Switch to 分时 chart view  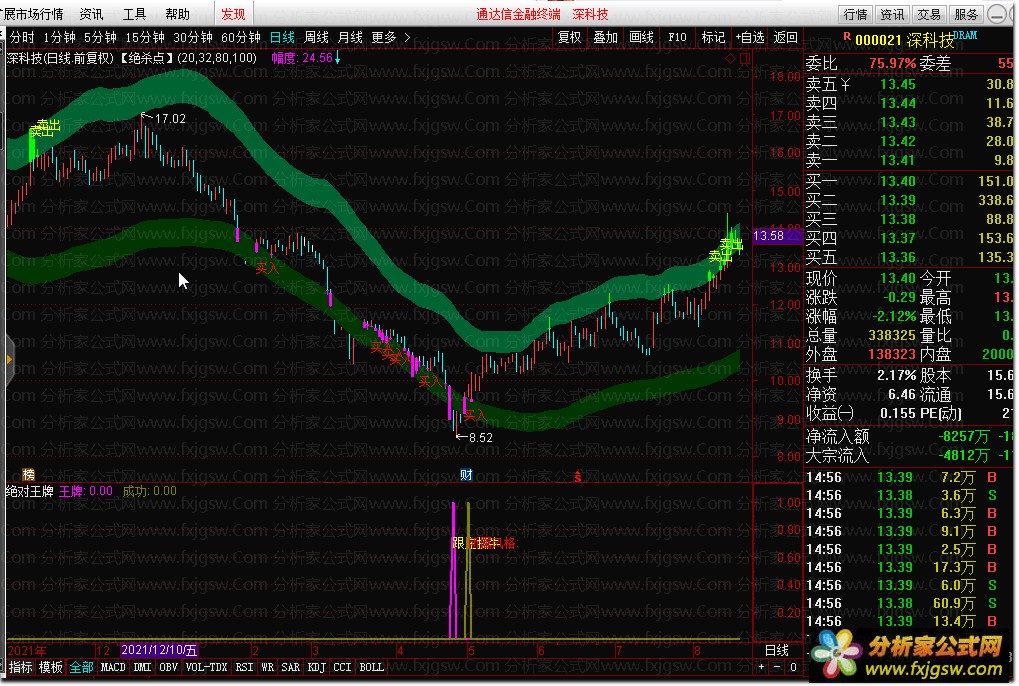pos(21,38)
